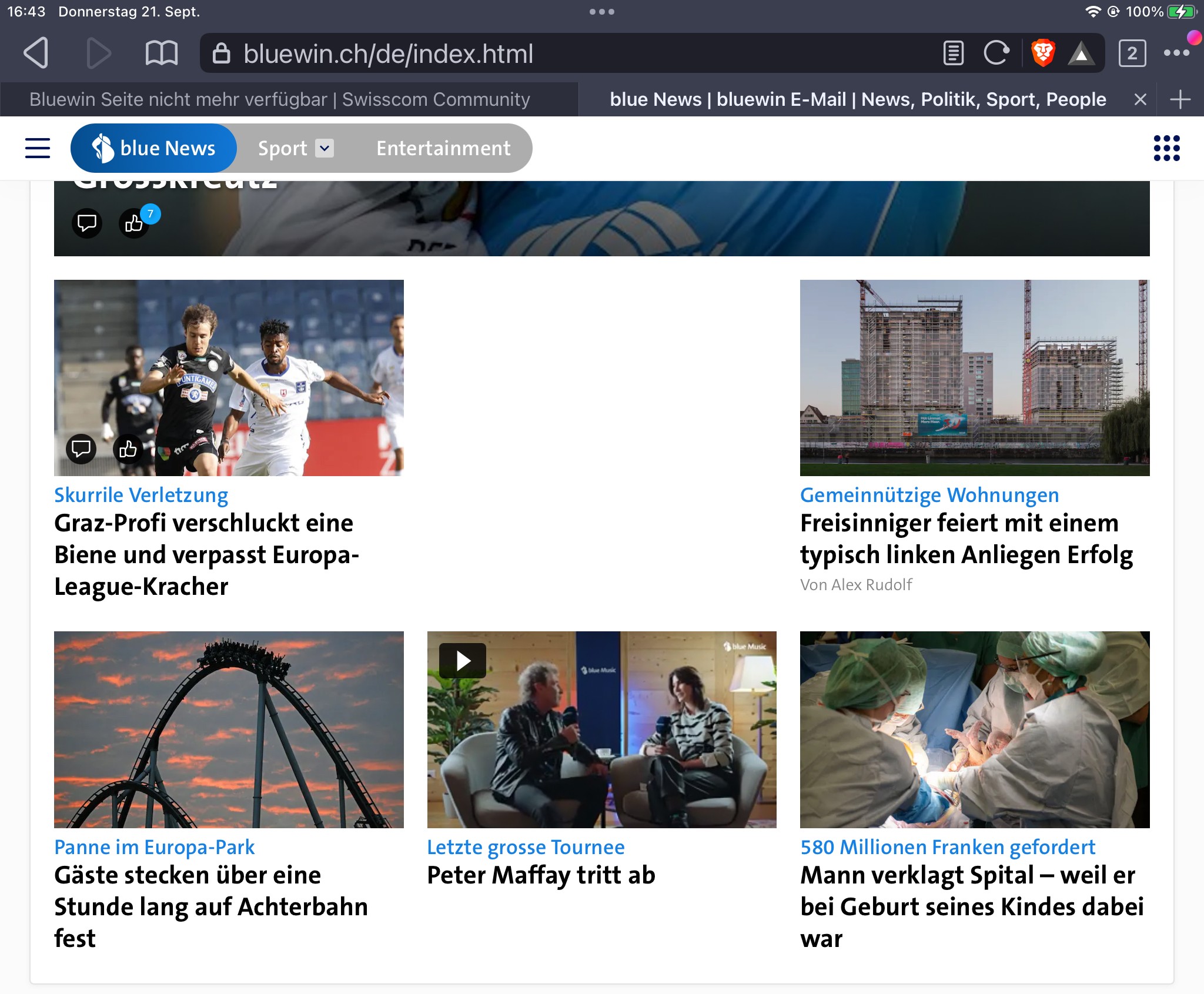The image size is (1204, 994).
Task: Open the tab switcher showing 2
Action: pyautogui.click(x=1132, y=53)
